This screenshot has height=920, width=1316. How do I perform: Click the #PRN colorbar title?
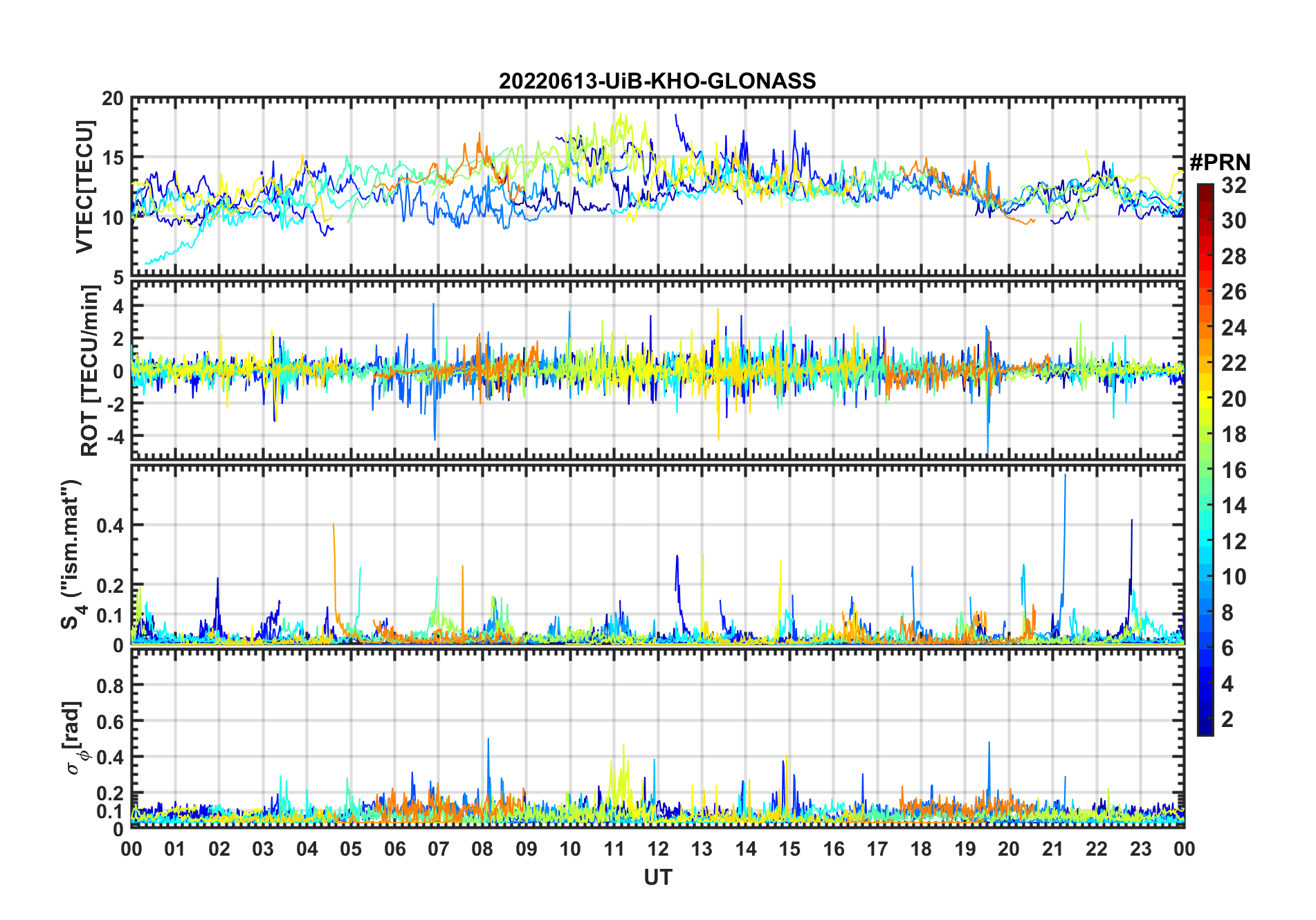[x=1221, y=163]
